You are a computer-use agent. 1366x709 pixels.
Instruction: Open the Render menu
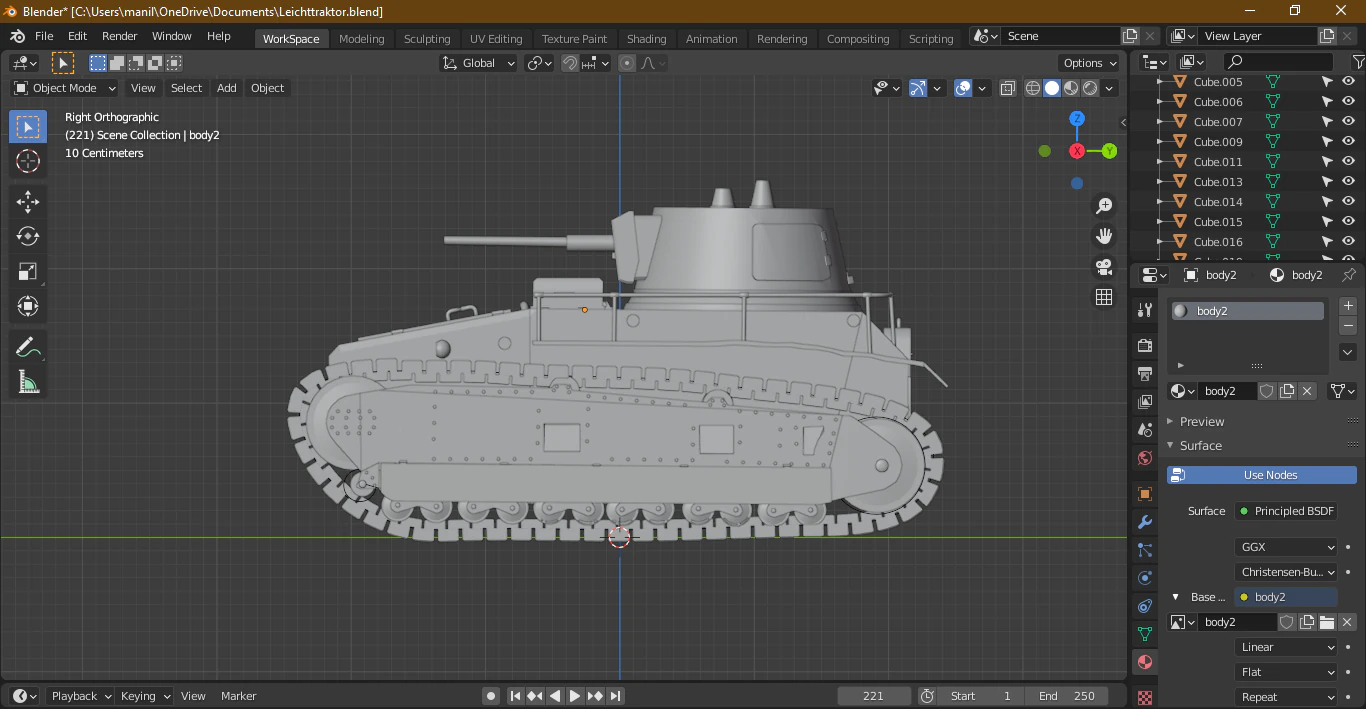[x=120, y=36]
